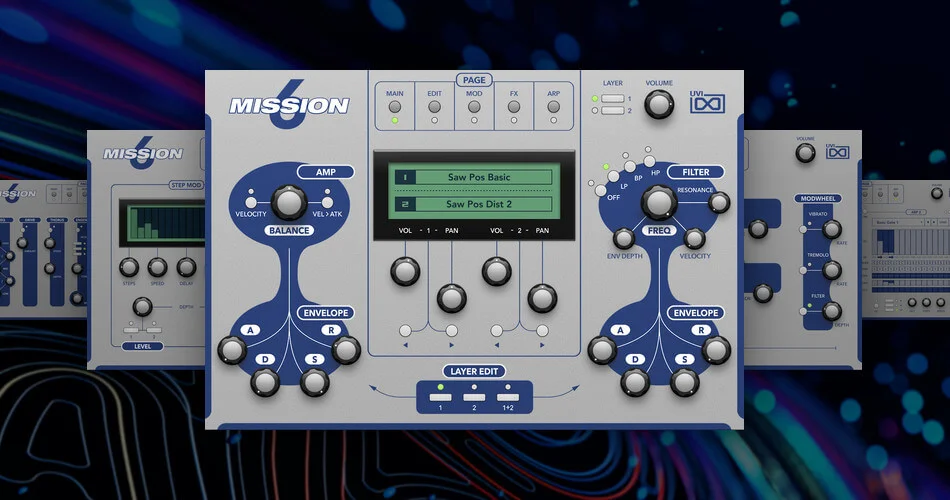
Task: Switch to the EDIT page
Action: coord(434,107)
